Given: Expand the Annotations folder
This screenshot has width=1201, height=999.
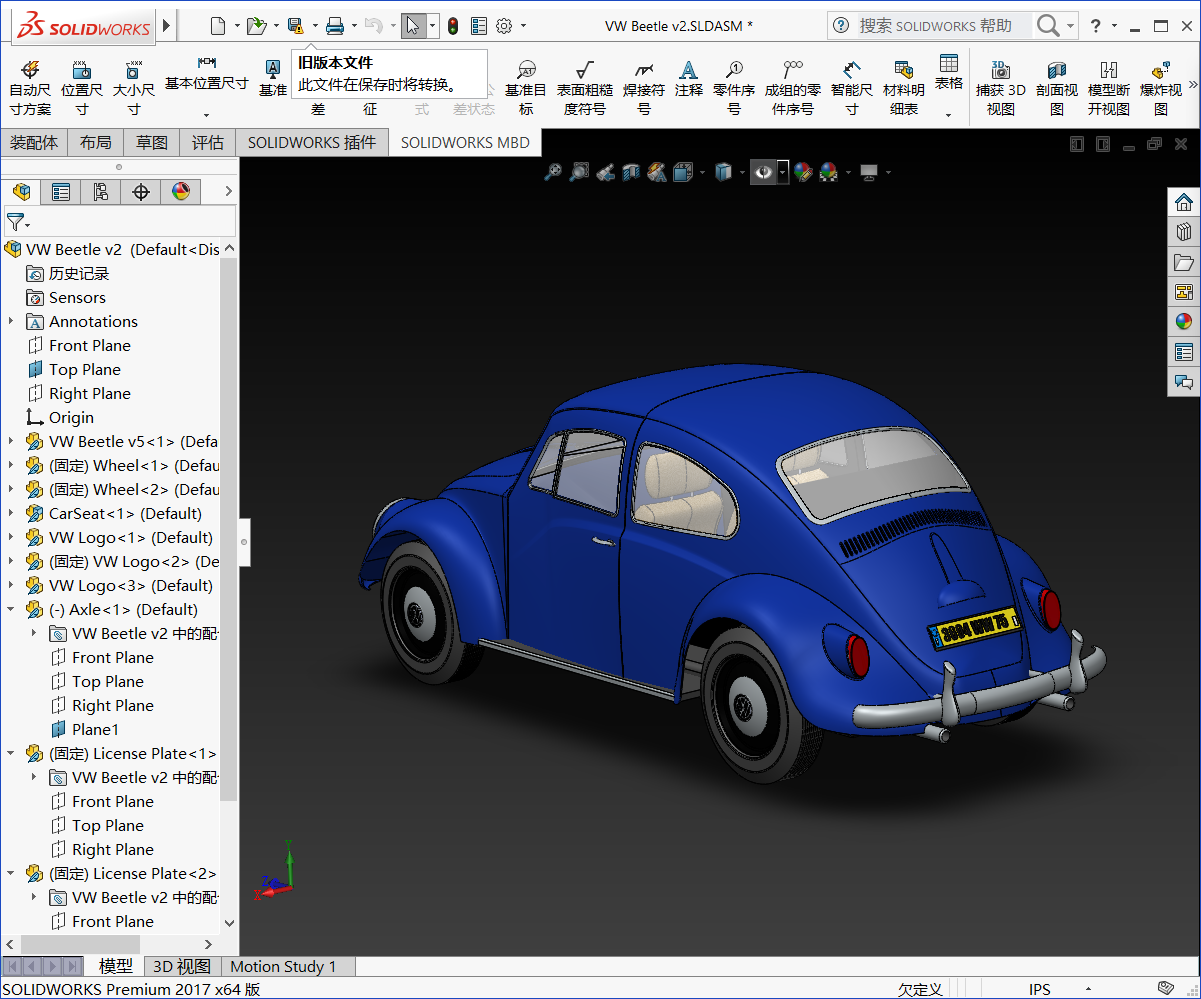Looking at the screenshot, I should click(x=11, y=321).
